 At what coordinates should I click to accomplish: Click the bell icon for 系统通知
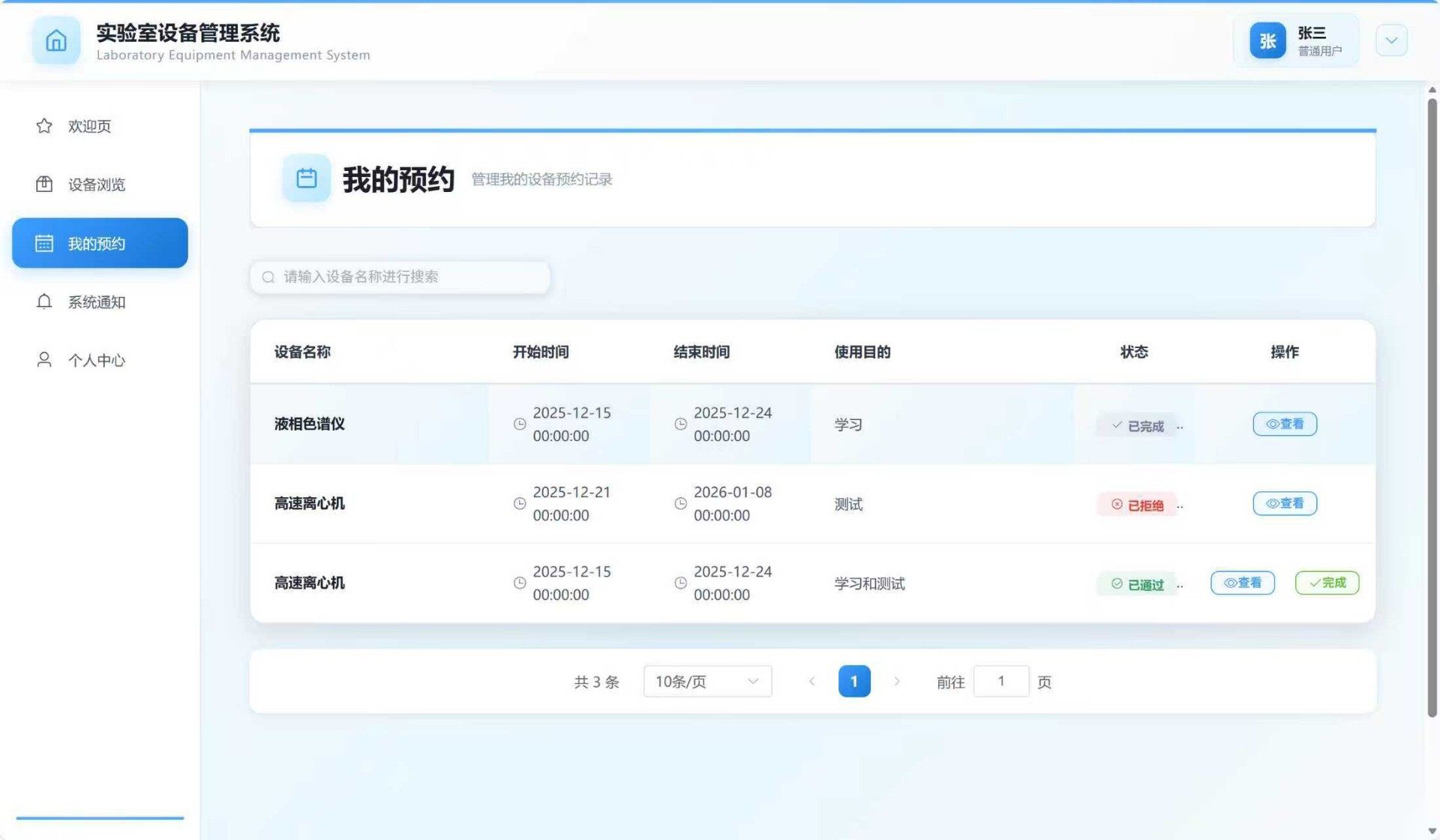[x=44, y=301]
